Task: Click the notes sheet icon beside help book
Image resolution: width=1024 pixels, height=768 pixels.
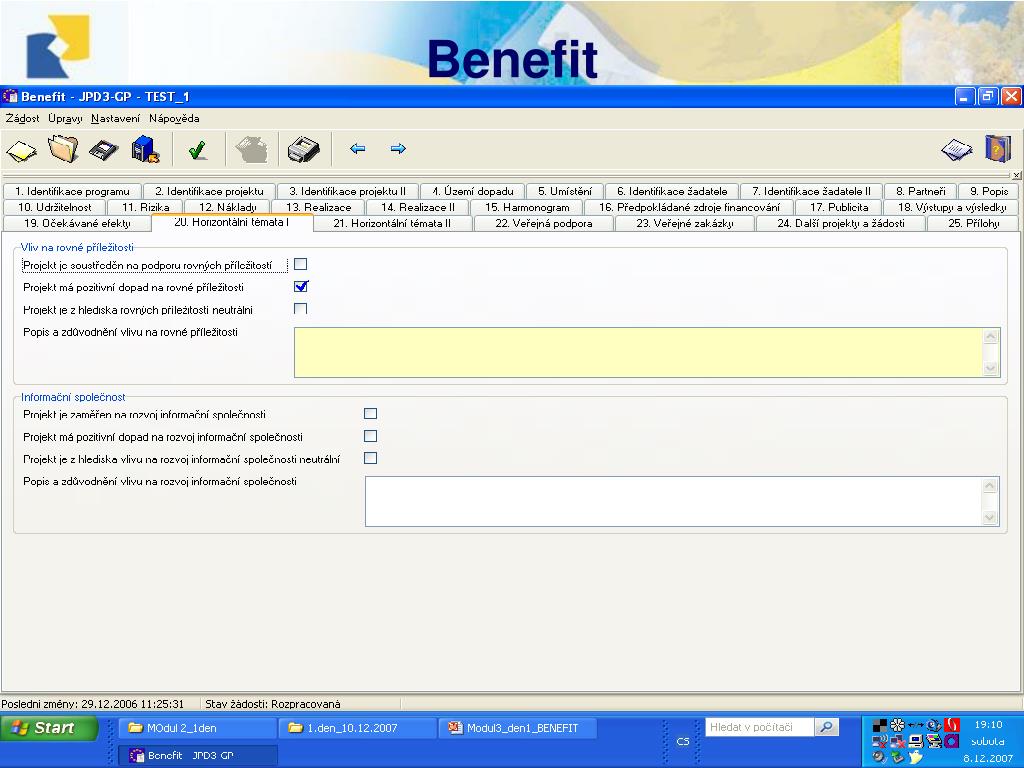Action: pyautogui.click(x=957, y=150)
